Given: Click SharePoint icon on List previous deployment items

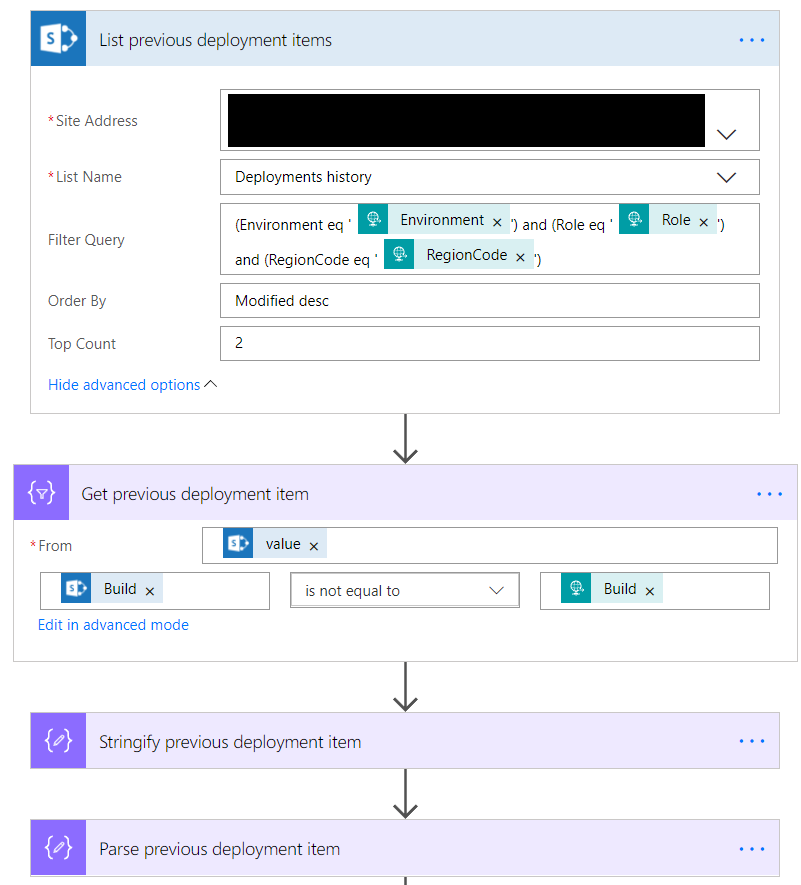Looking at the screenshot, I should tap(58, 40).
